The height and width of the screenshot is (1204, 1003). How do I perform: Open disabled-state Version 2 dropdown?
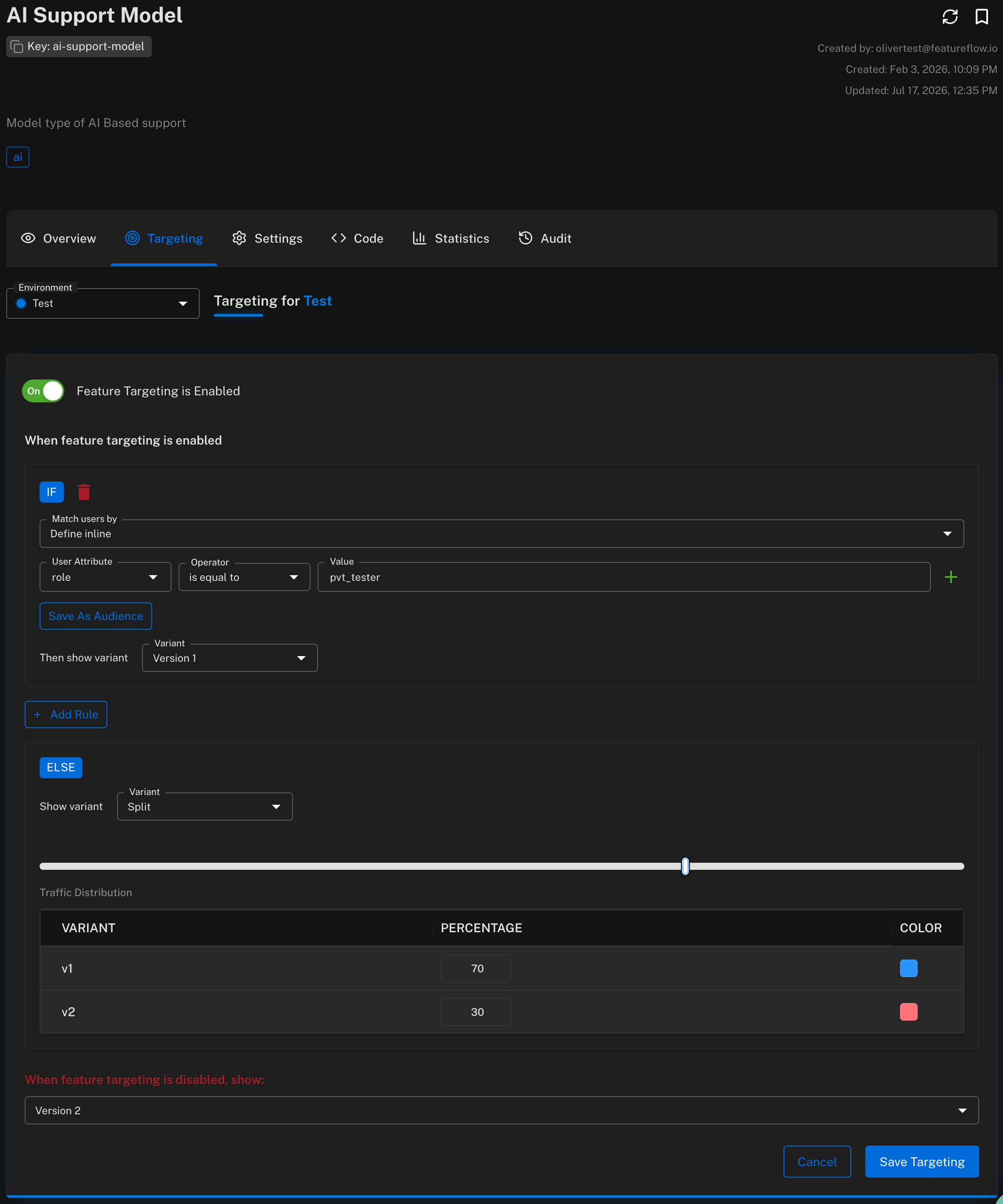(x=502, y=1110)
